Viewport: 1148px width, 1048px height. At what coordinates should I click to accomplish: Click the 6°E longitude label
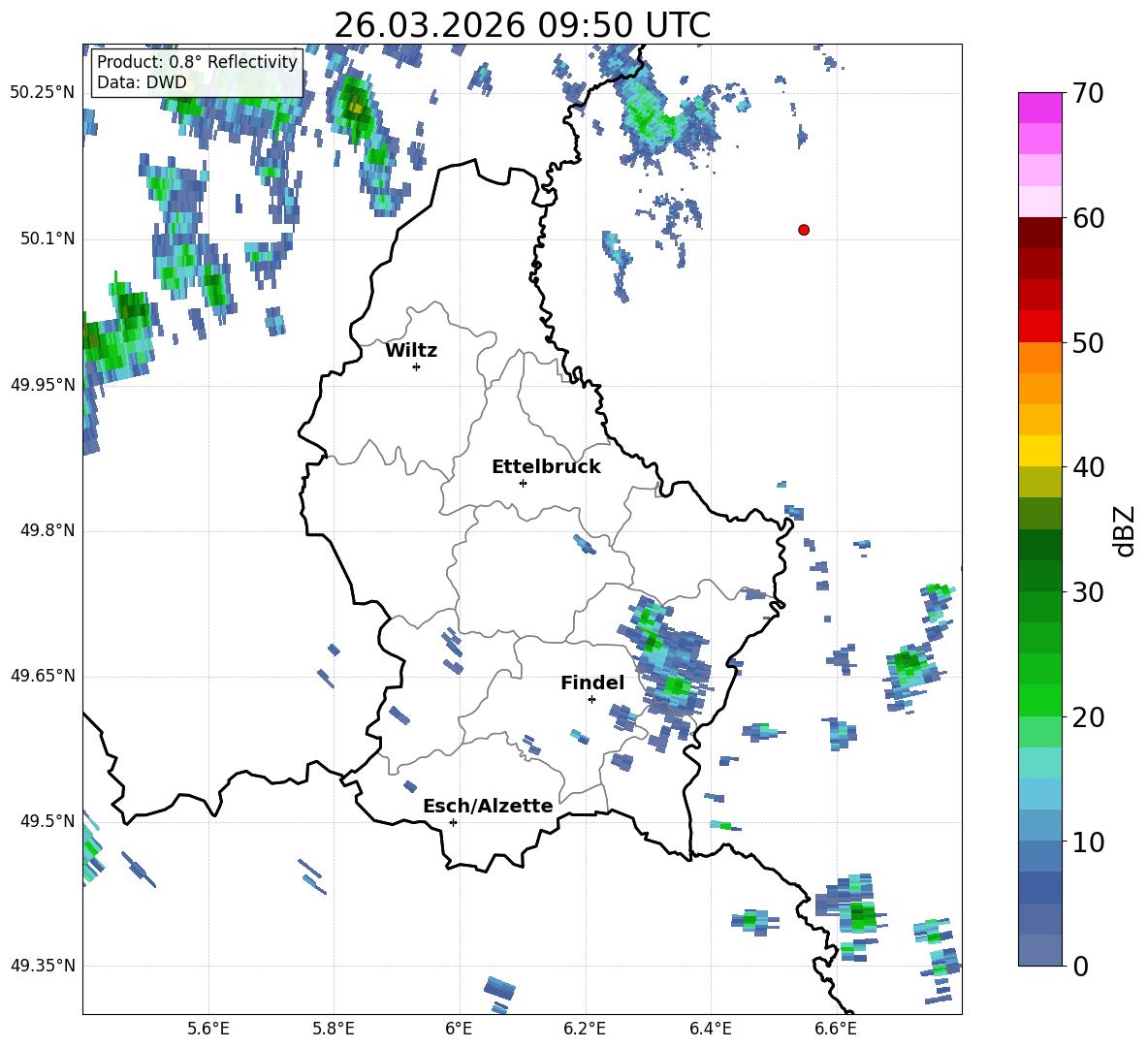459,1029
